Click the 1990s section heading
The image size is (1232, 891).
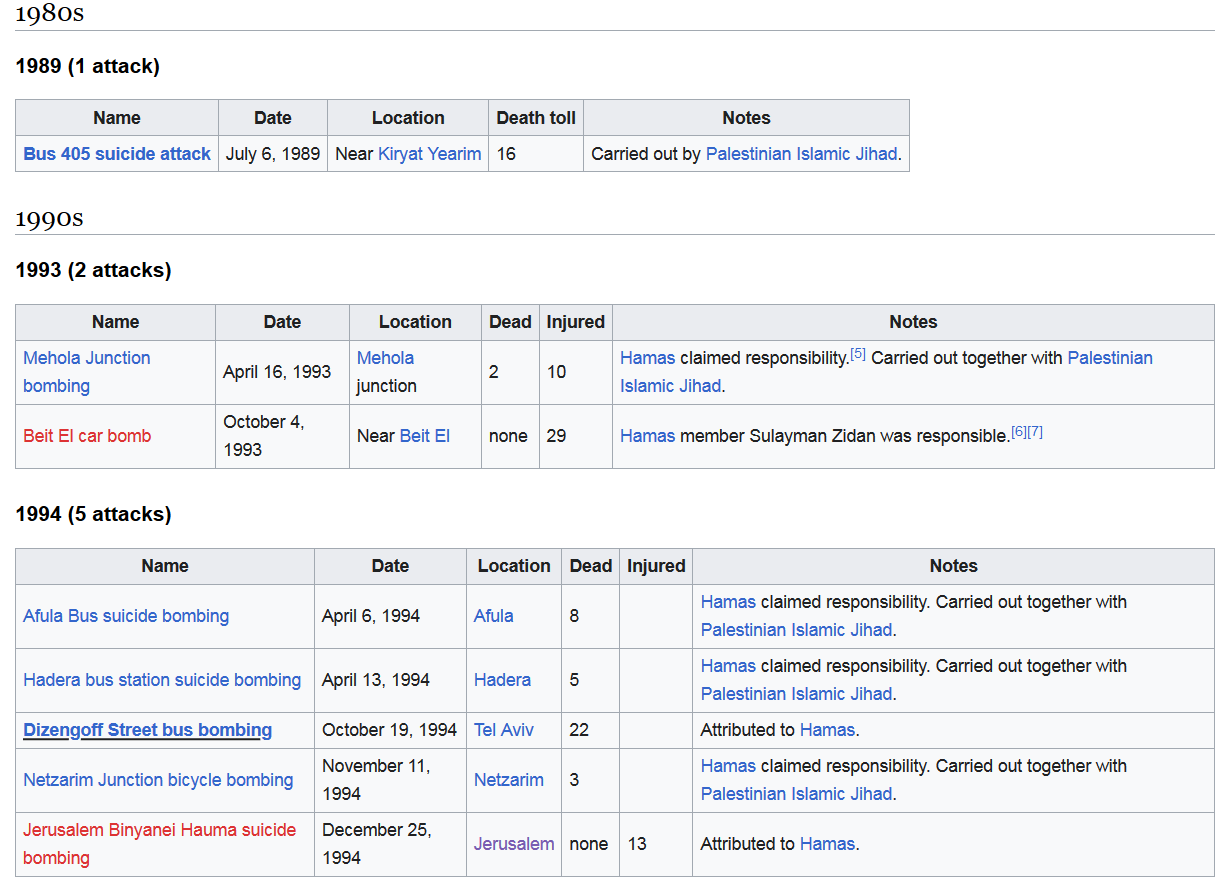click(x=49, y=218)
